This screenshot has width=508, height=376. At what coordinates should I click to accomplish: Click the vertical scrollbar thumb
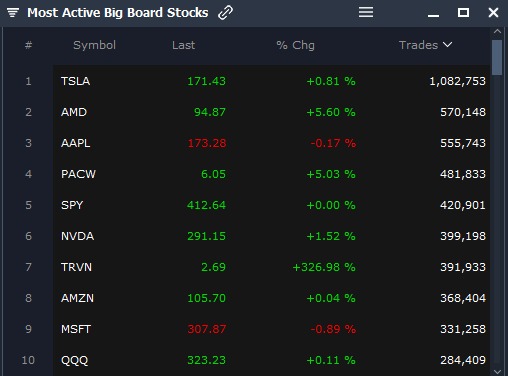click(x=497, y=57)
